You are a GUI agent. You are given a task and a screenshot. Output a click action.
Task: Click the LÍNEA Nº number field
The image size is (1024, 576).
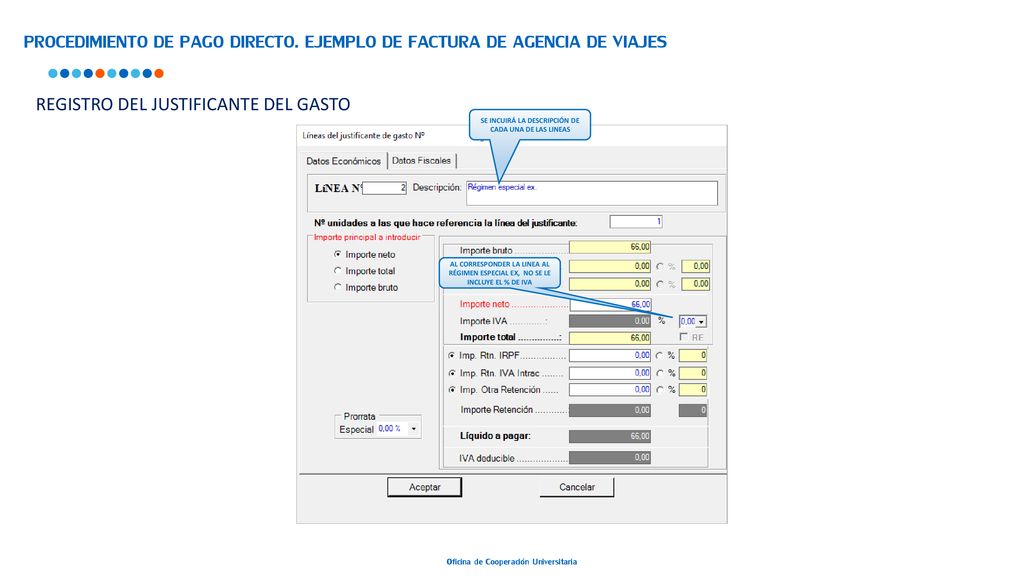pos(385,188)
